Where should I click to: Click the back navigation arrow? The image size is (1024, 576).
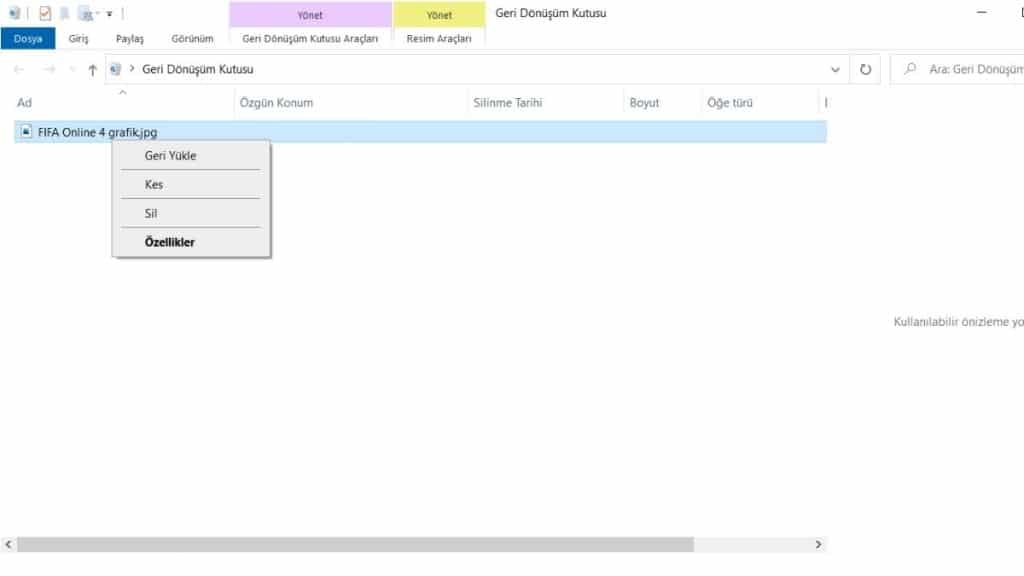point(19,69)
